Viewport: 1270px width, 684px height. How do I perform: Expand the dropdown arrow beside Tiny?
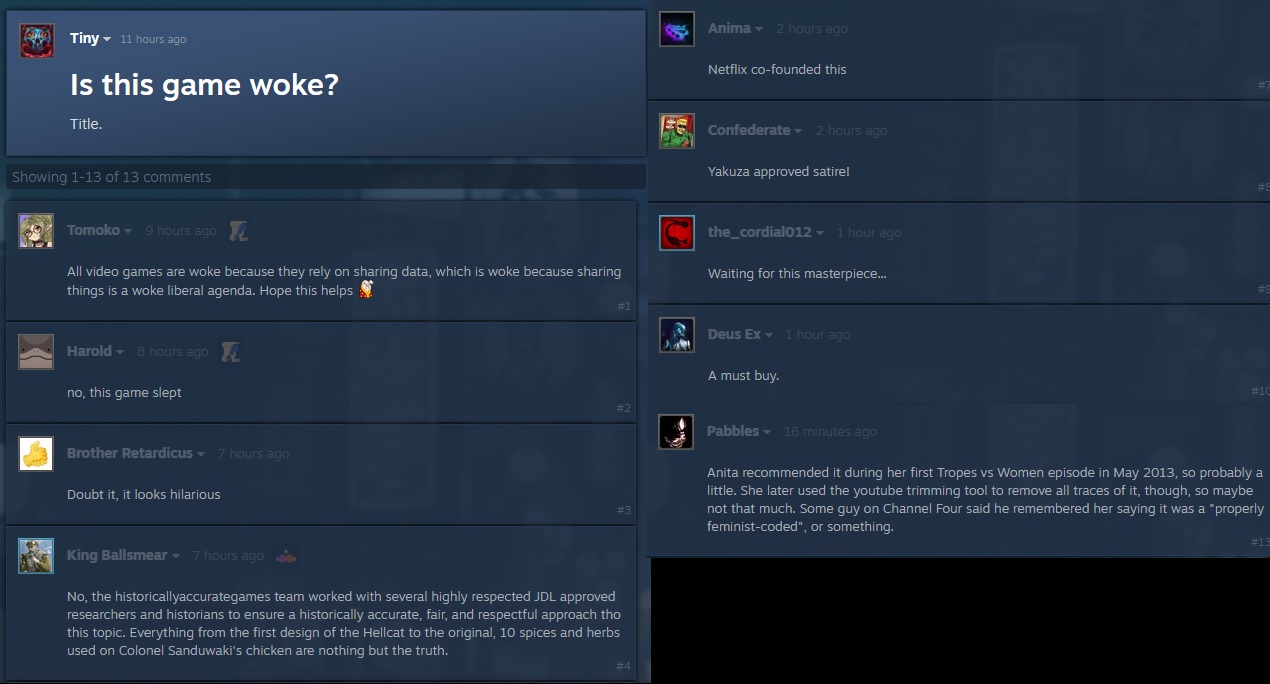click(x=107, y=39)
